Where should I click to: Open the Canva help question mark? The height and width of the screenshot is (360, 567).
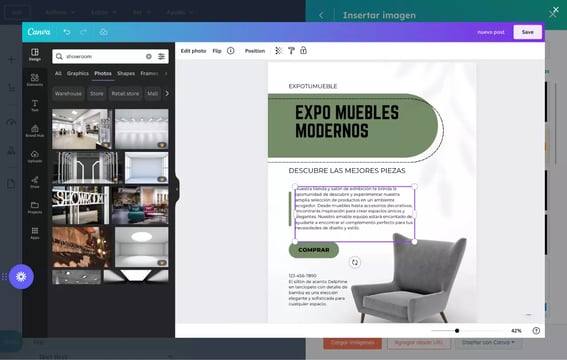point(536,330)
